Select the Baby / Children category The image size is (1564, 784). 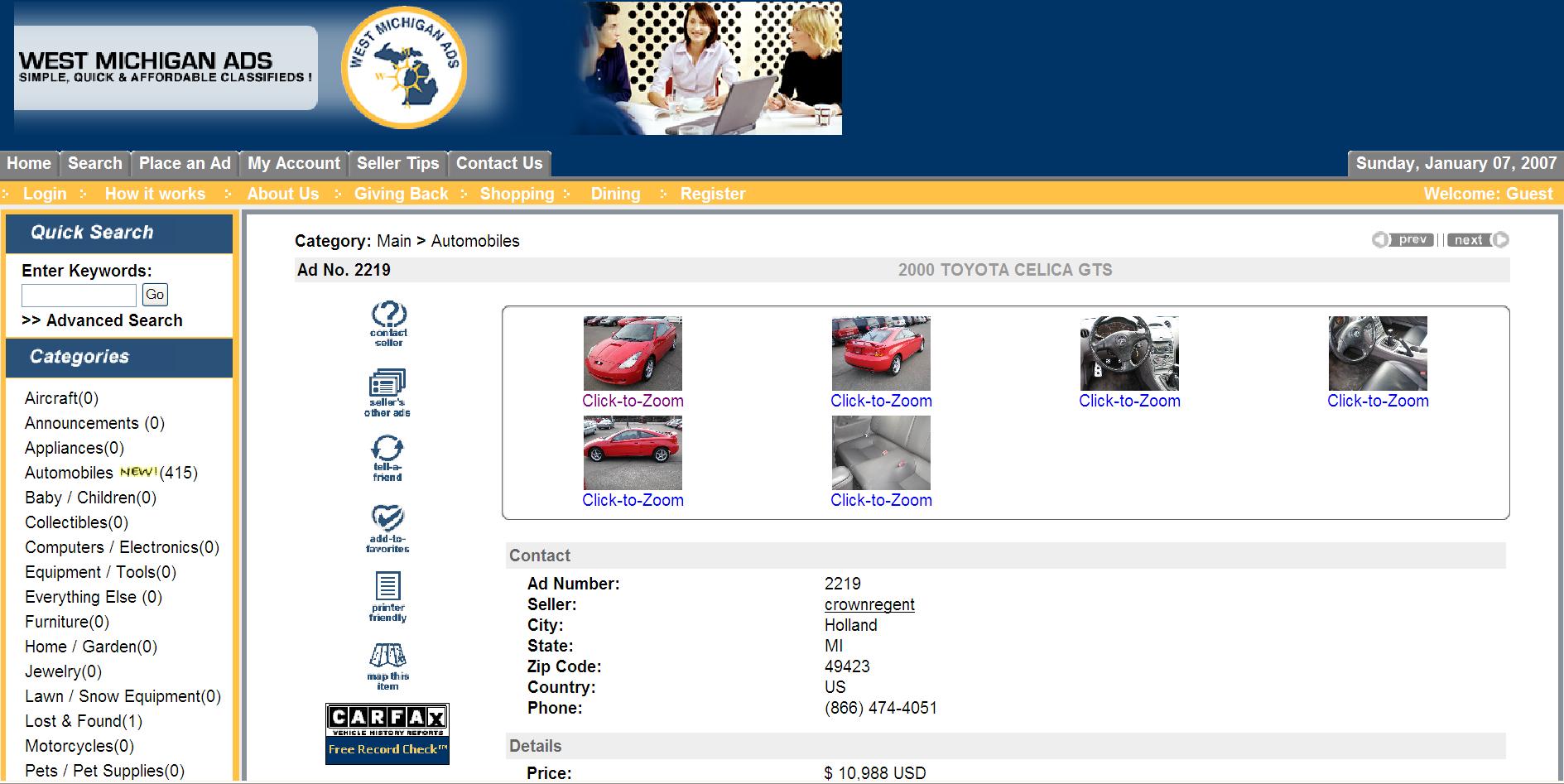tap(90, 498)
